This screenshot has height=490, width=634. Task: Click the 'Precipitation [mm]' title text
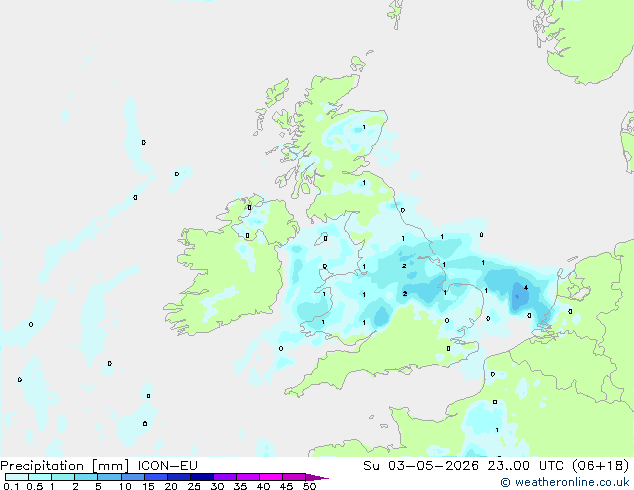point(64,466)
